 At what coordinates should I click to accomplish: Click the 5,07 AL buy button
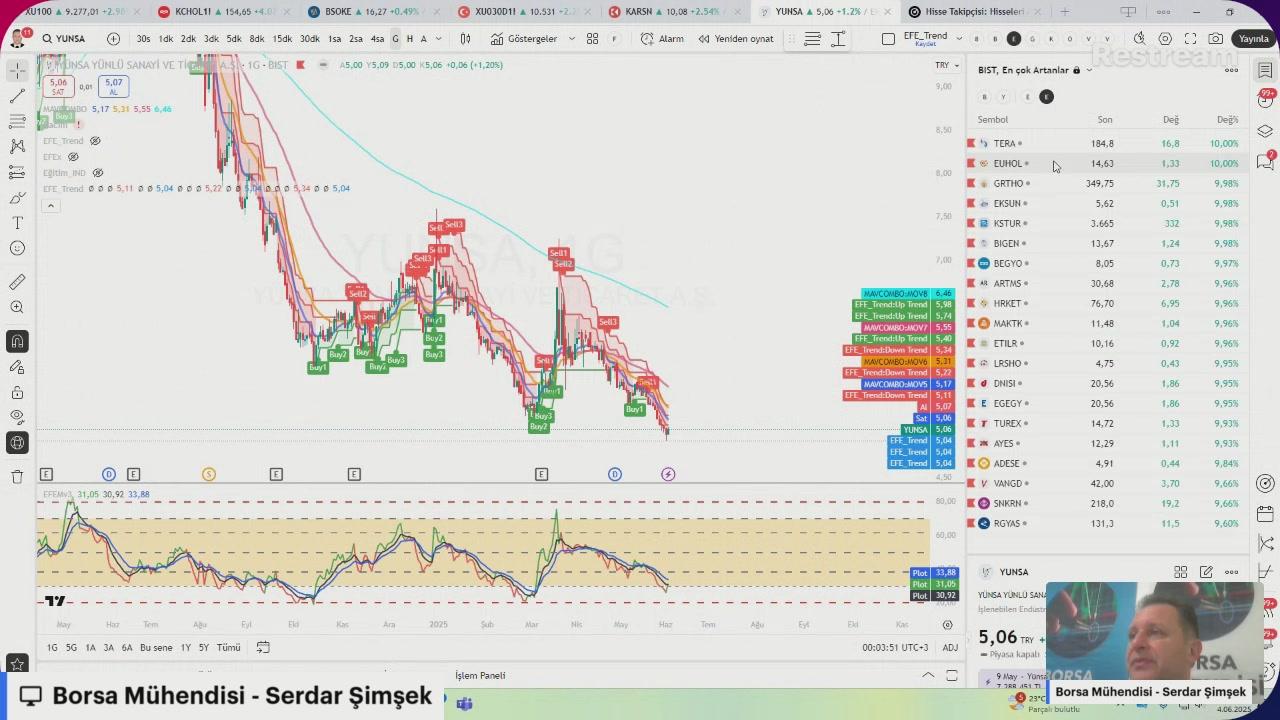[x=113, y=87]
